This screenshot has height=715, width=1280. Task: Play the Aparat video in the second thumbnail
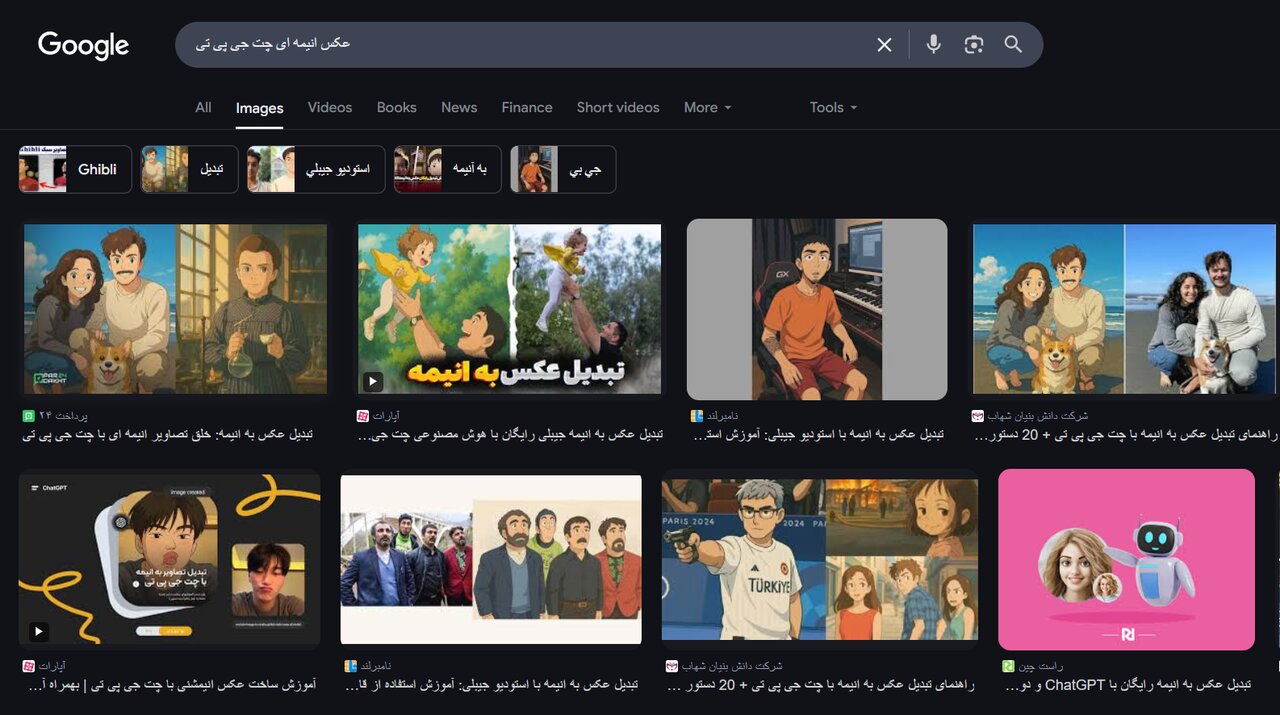[x=372, y=381]
